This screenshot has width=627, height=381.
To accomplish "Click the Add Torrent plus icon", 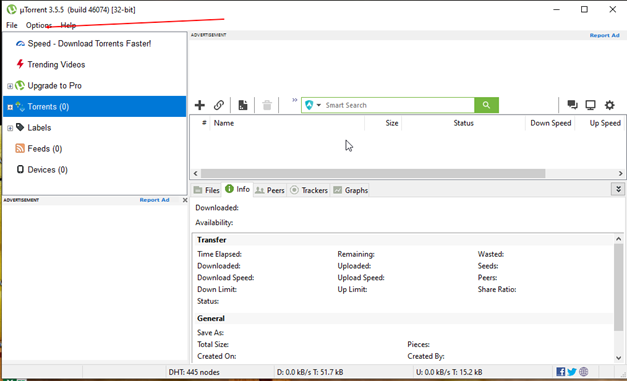I will pyautogui.click(x=200, y=105).
